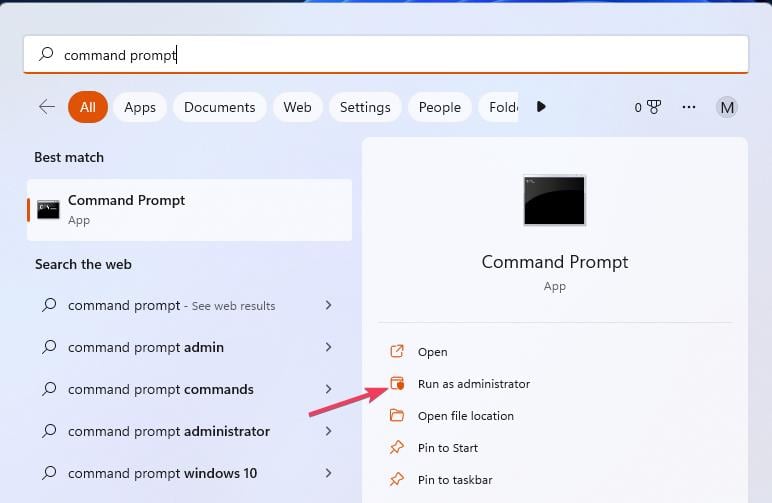The image size is (772, 503).
Task: Click the Run as administrator shield icon
Action: click(397, 383)
